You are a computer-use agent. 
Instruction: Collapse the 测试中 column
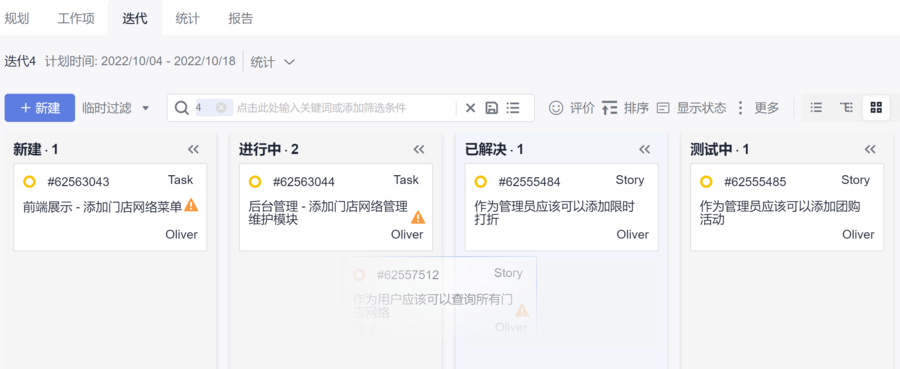(x=870, y=149)
